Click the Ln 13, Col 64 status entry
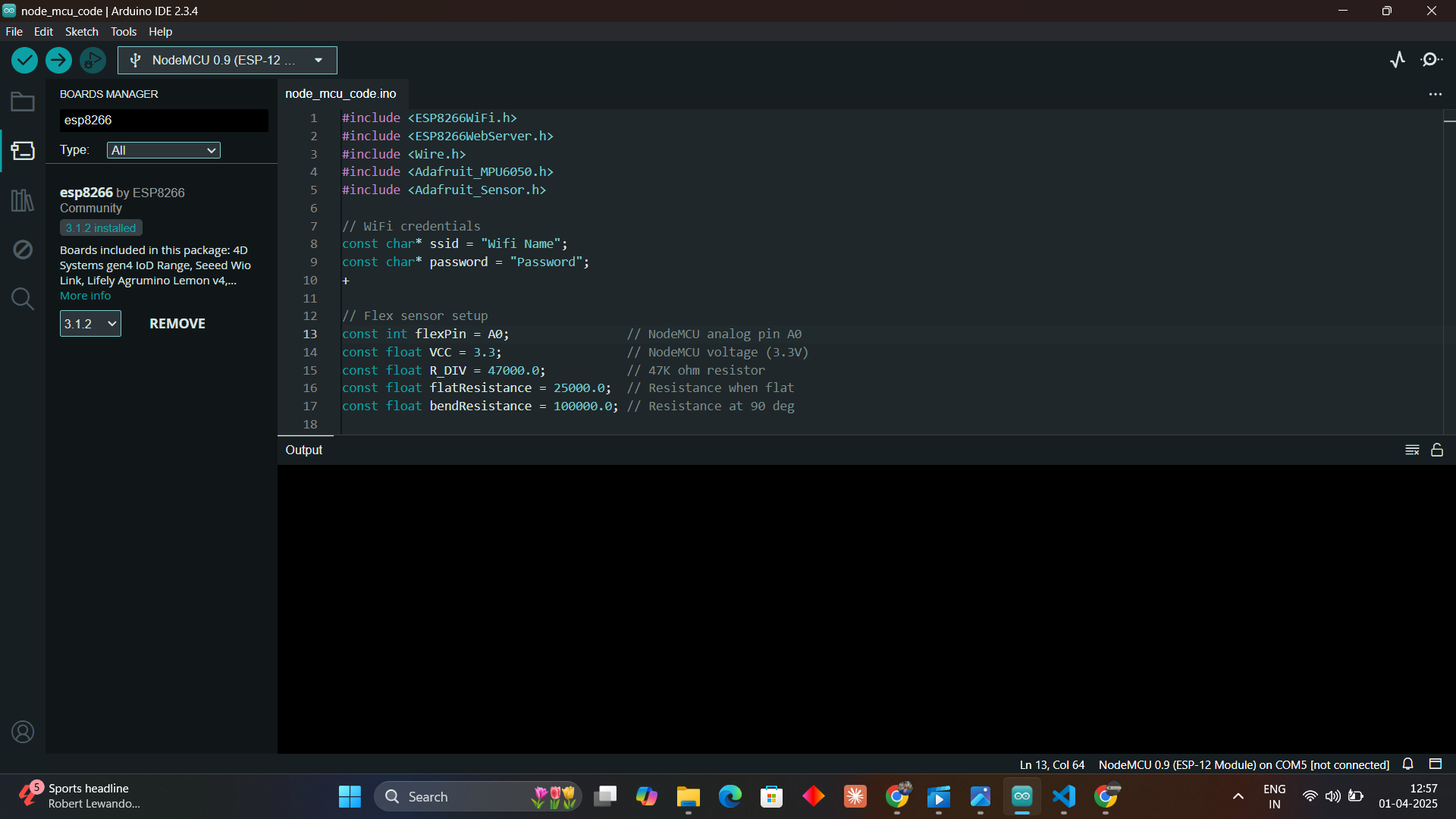Screen dimensions: 1456x819 (1052, 764)
